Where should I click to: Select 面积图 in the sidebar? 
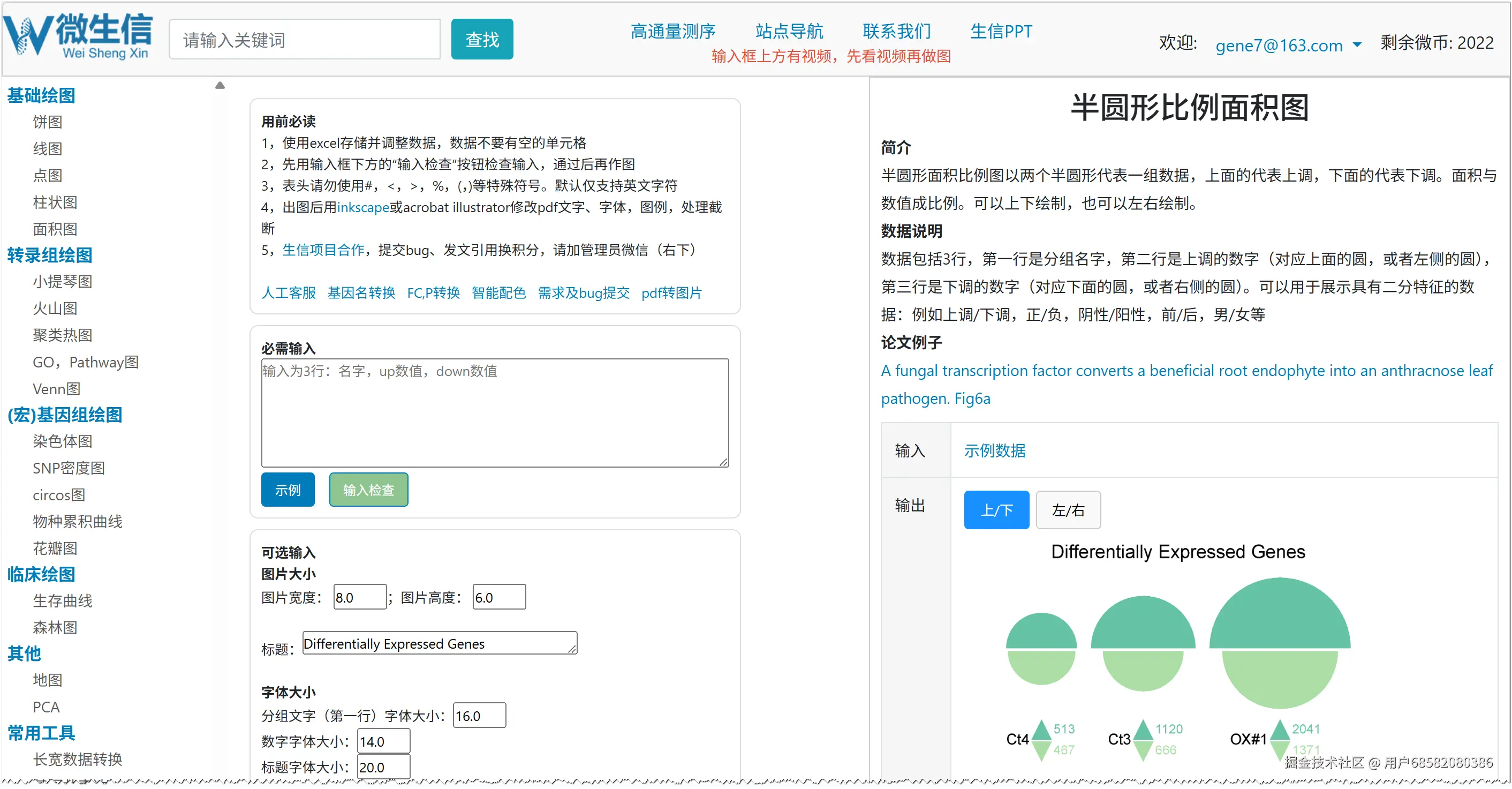click(x=55, y=229)
